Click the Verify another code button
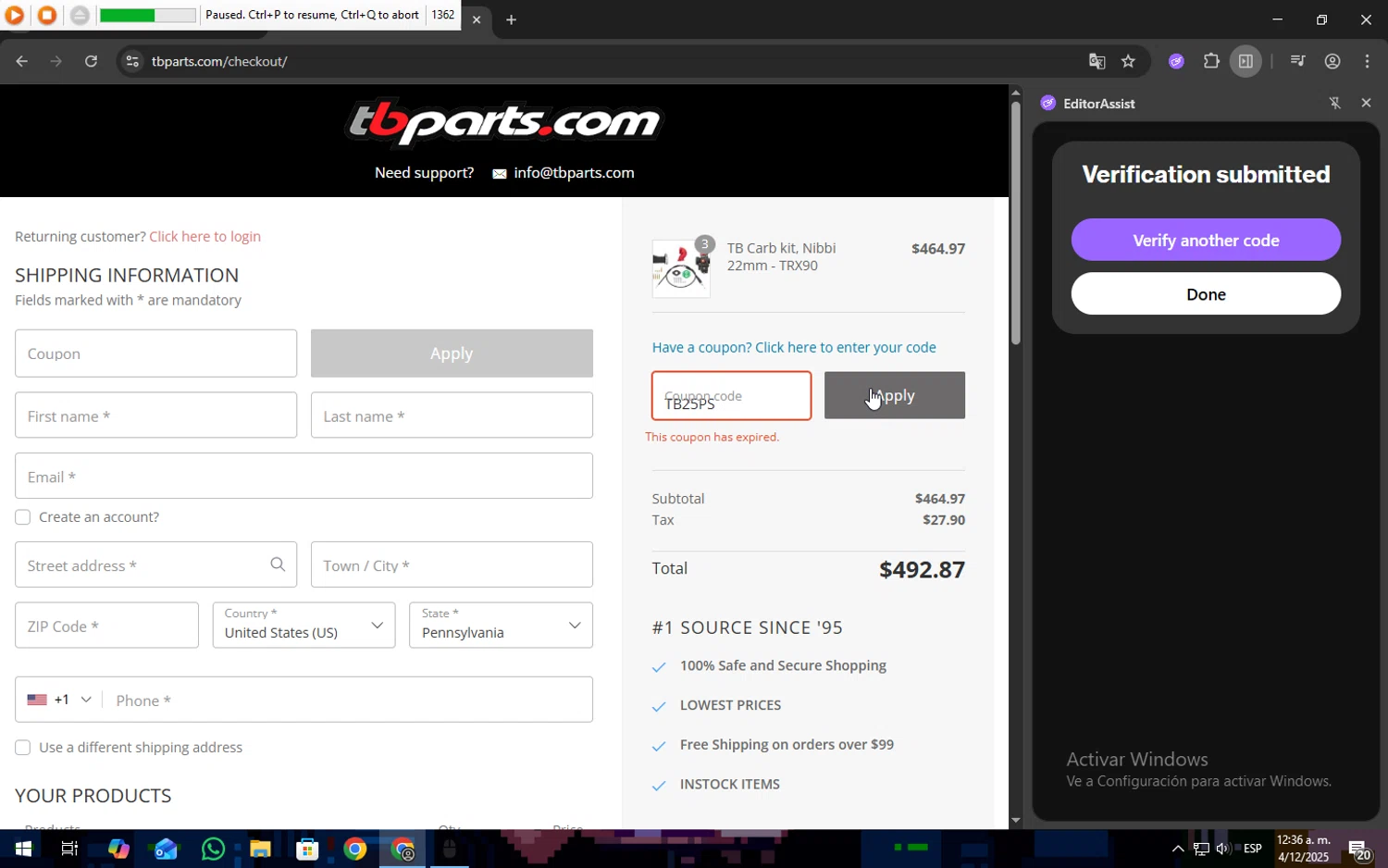The image size is (1388, 868). (x=1206, y=240)
